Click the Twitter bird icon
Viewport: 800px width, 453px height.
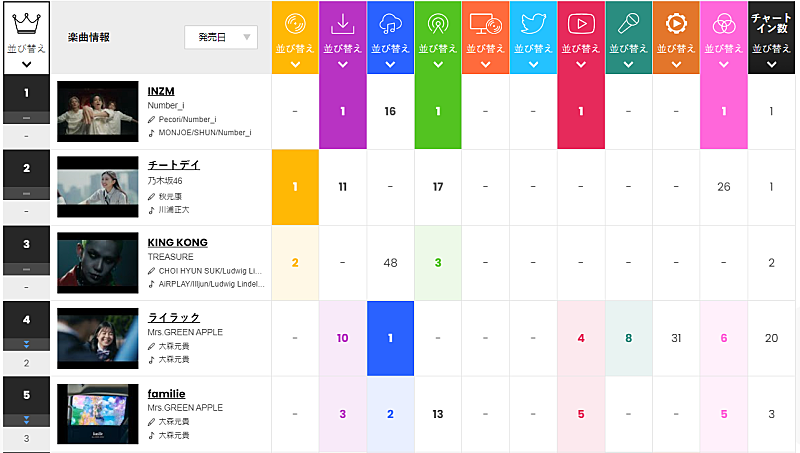coord(532,23)
